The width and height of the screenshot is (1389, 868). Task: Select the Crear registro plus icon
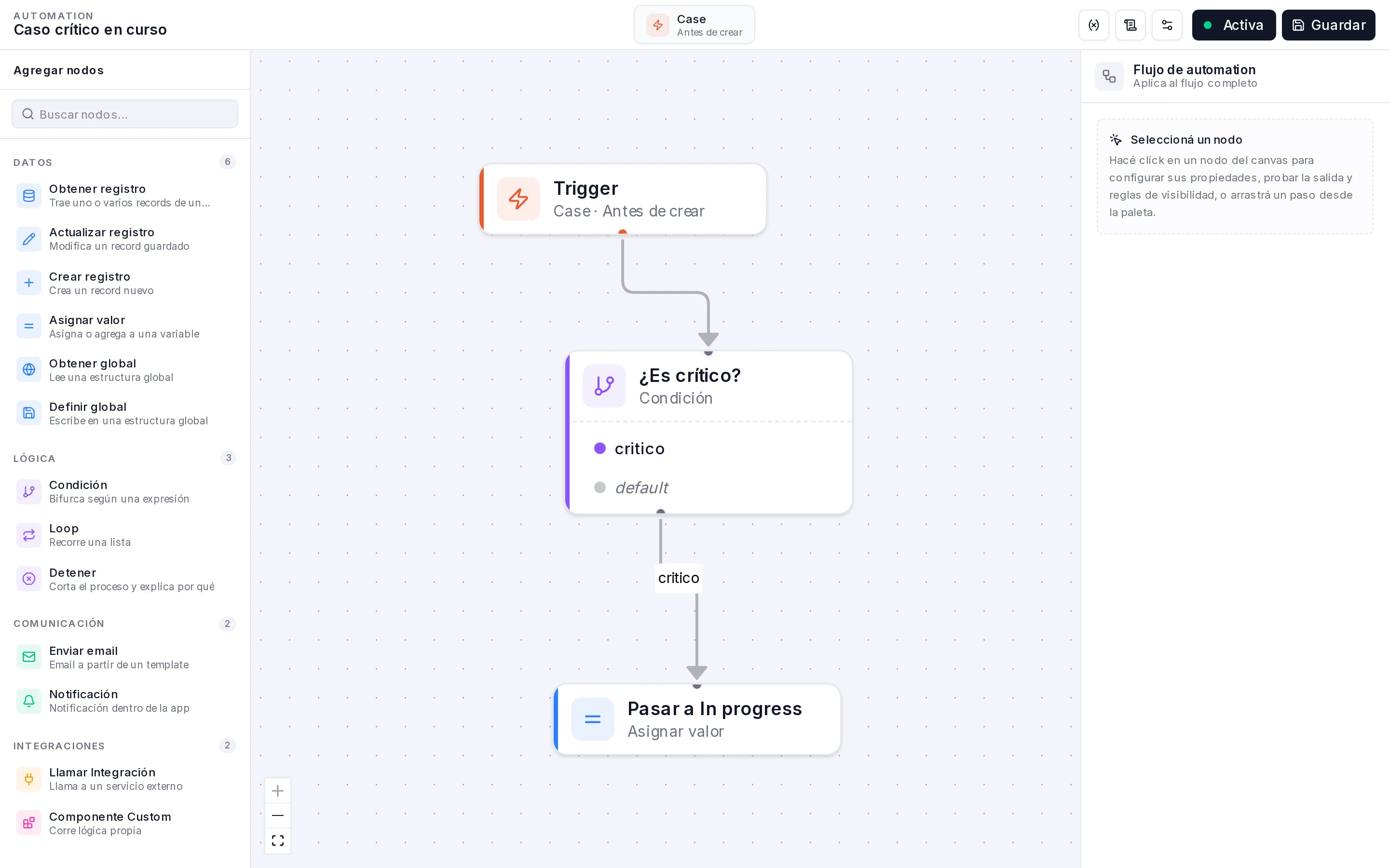[x=29, y=283]
